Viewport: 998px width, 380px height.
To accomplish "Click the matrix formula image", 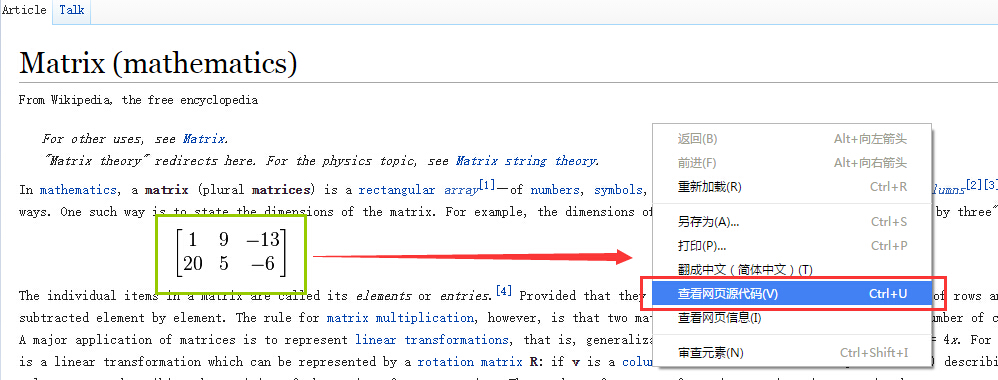I will 232,253.
